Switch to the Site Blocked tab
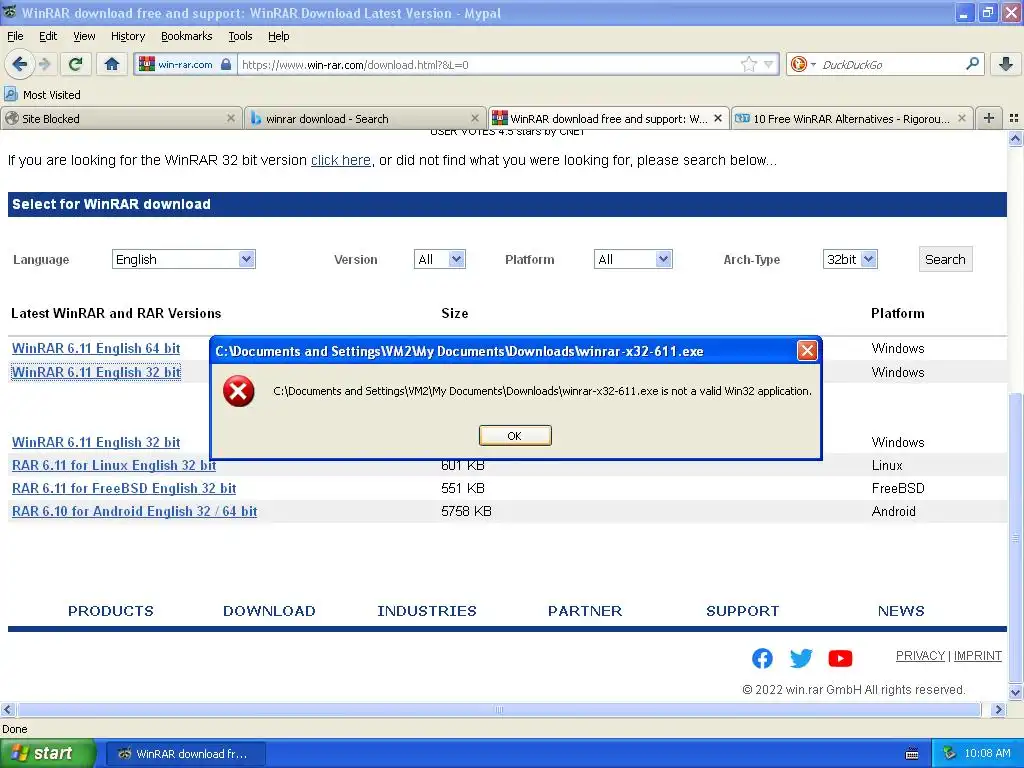Viewport: 1024px width, 768px height. (121, 118)
